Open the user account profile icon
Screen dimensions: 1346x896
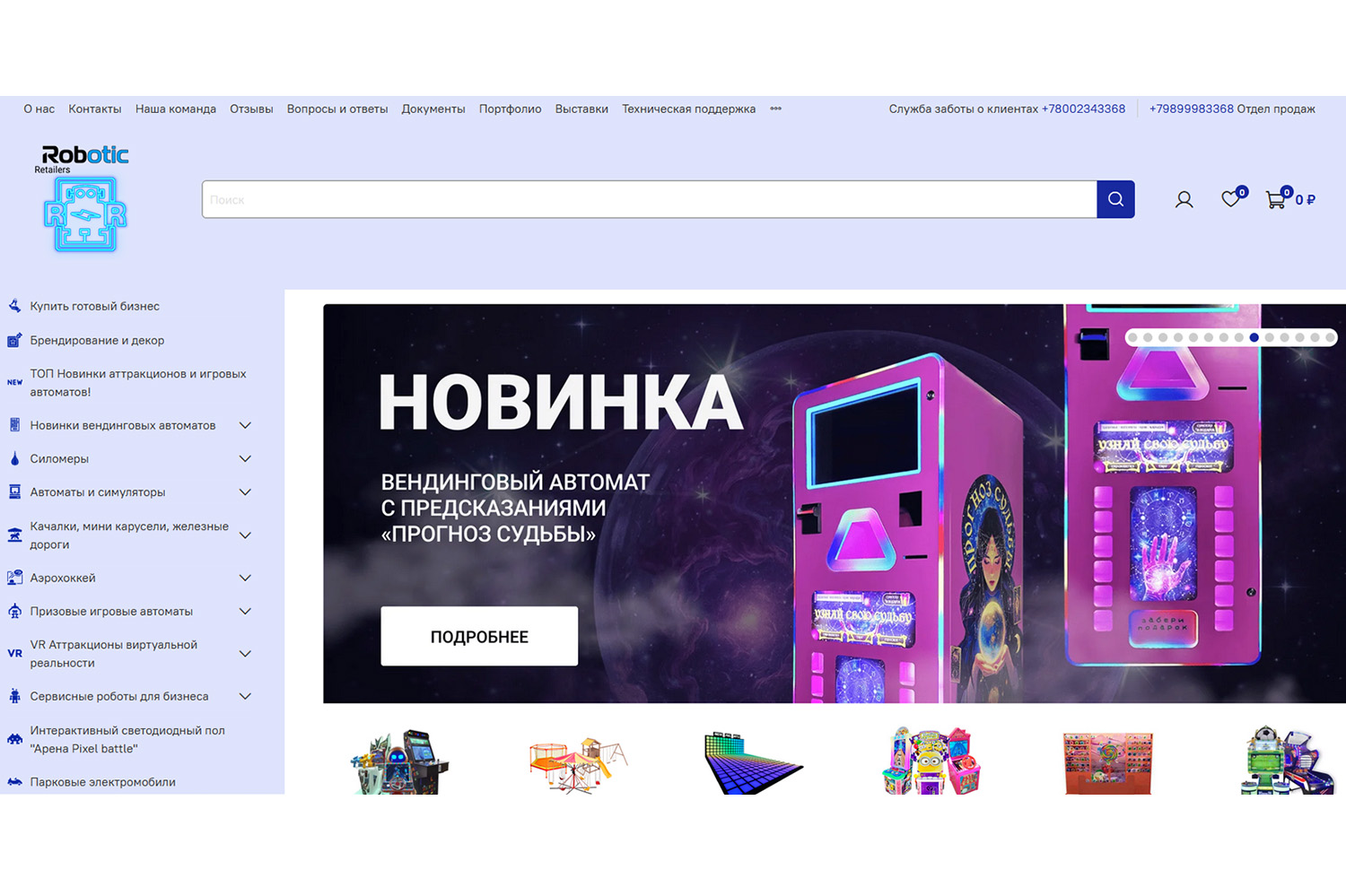click(x=1184, y=200)
